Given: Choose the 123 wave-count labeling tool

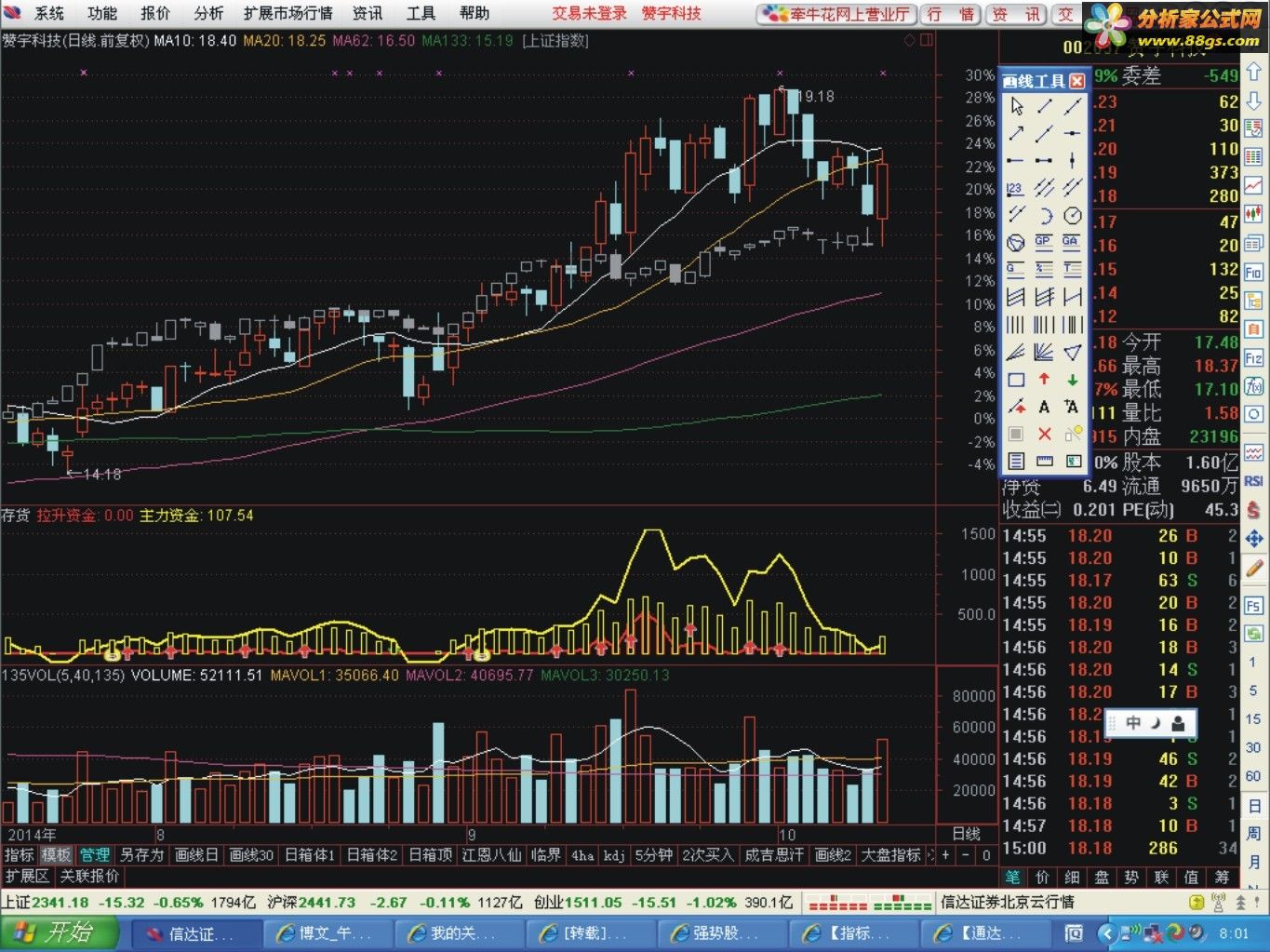Looking at the screenshot, I should click(1016, 189).
